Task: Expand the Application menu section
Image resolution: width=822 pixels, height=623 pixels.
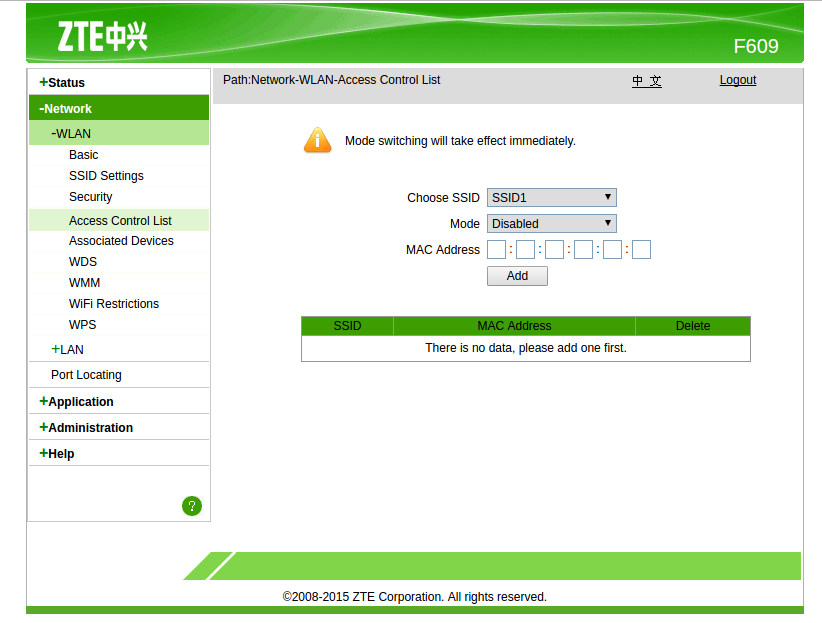Action: coord(76,402)
